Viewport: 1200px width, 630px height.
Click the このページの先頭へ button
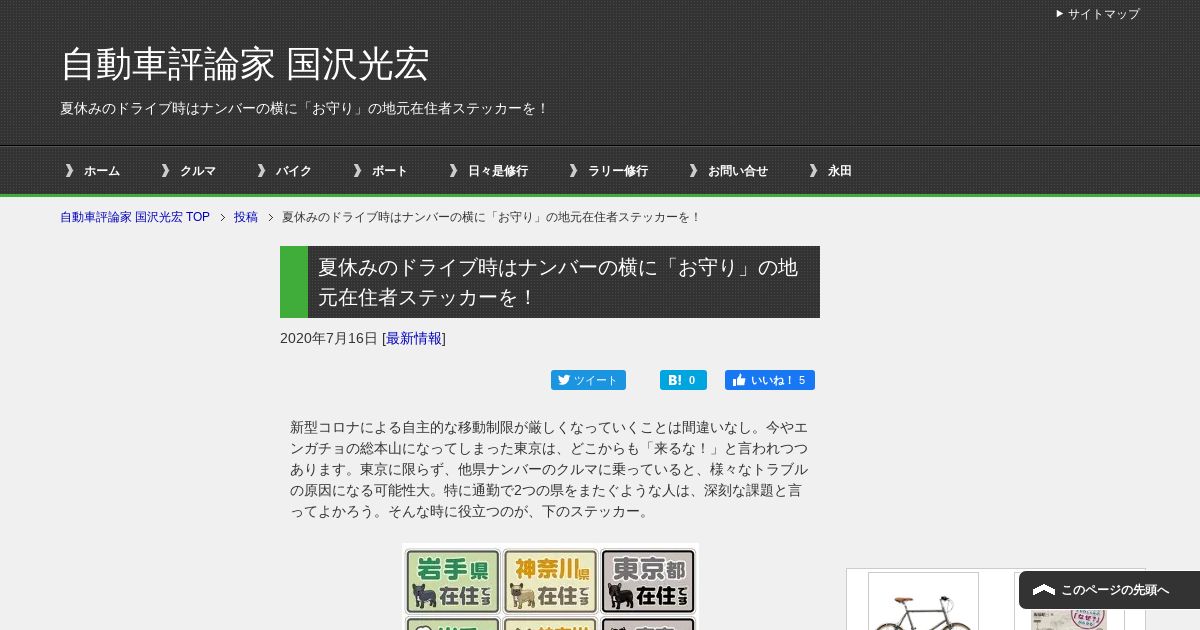tap(1109, 590)
